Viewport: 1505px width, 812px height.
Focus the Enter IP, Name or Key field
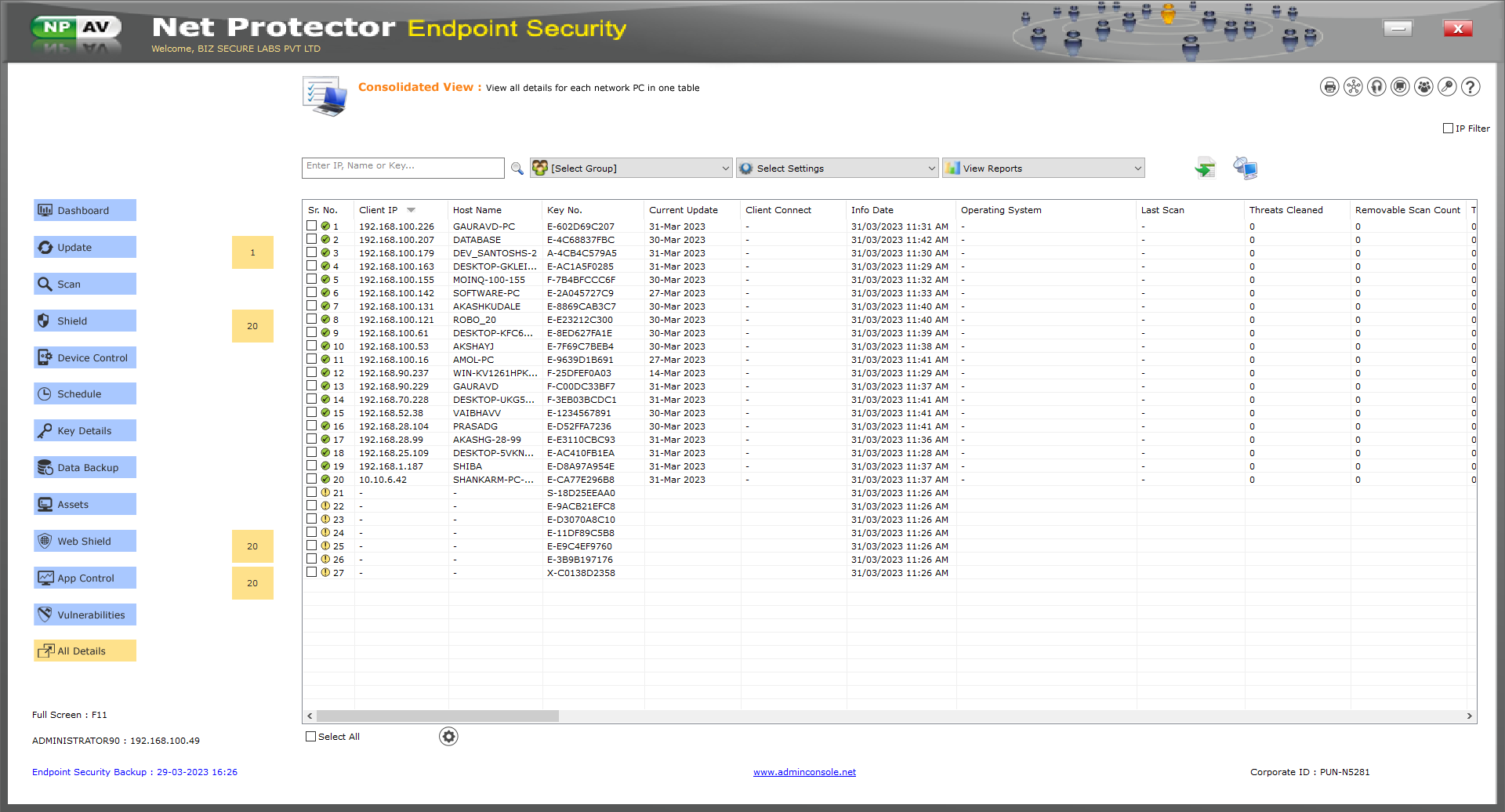point(403,168)
